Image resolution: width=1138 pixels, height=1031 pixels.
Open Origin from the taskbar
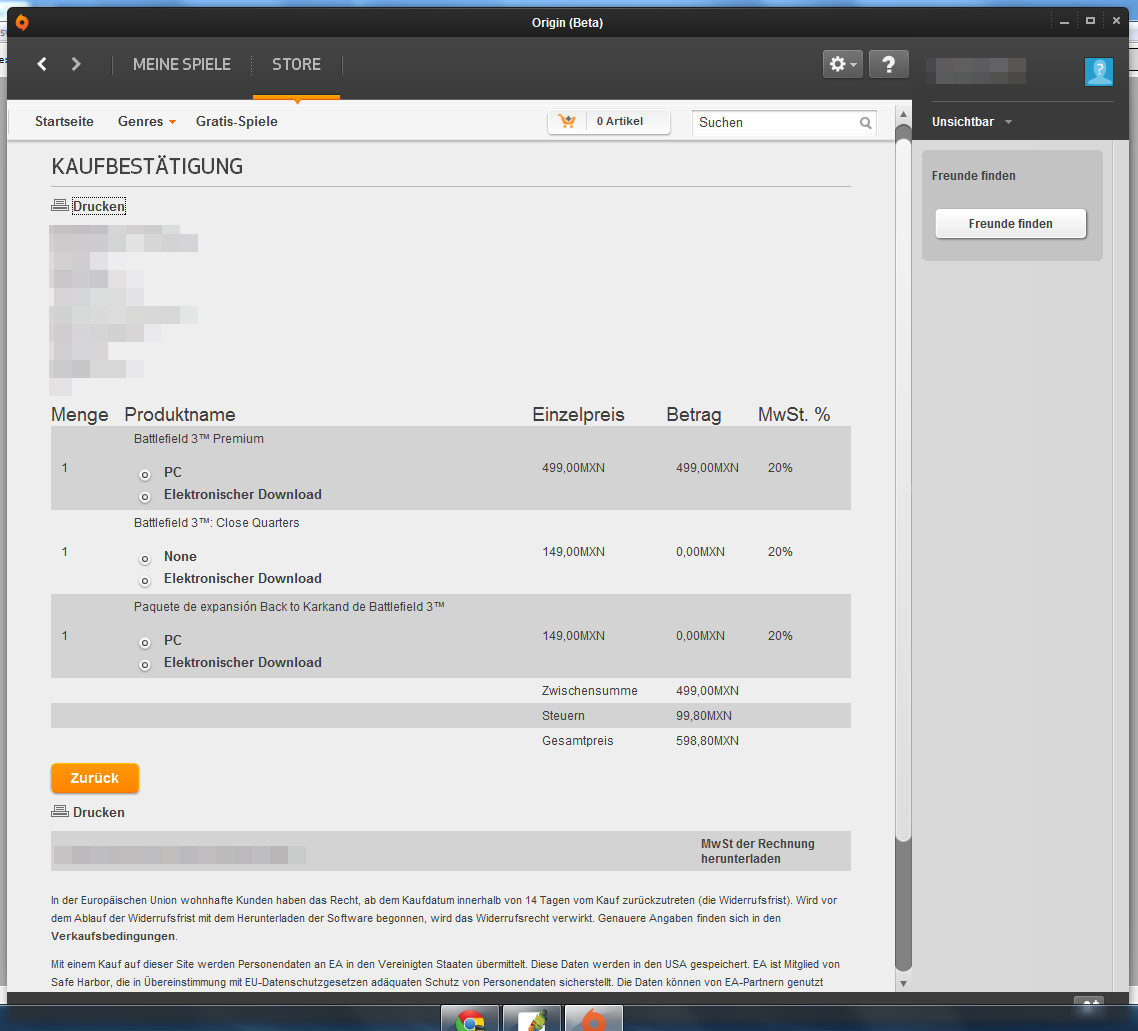tap(594, 1019)
